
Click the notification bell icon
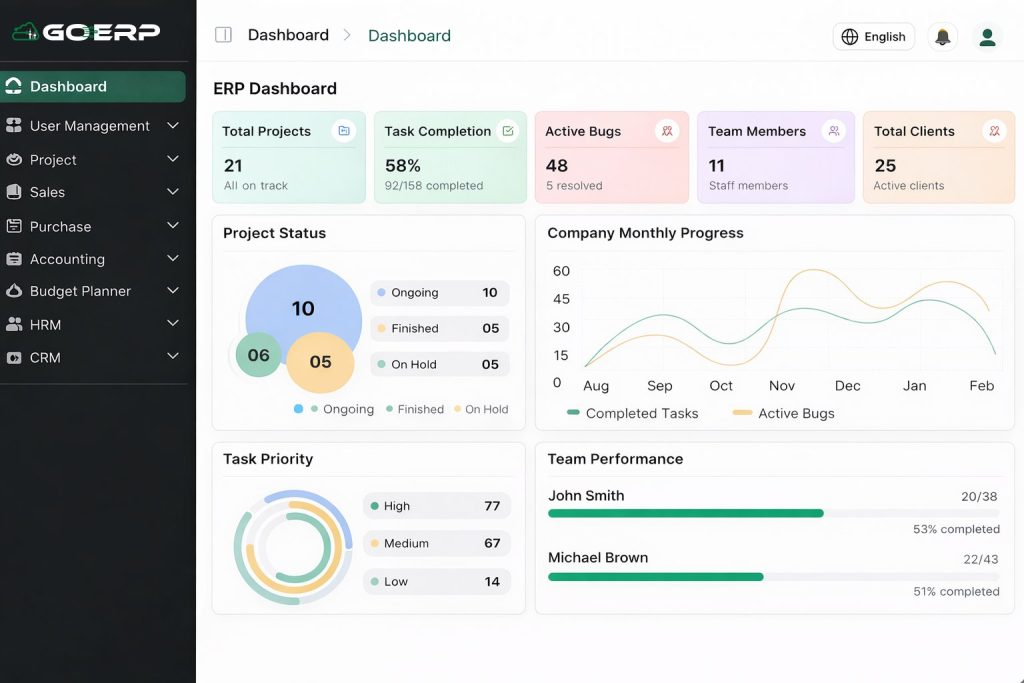[942, 37]
